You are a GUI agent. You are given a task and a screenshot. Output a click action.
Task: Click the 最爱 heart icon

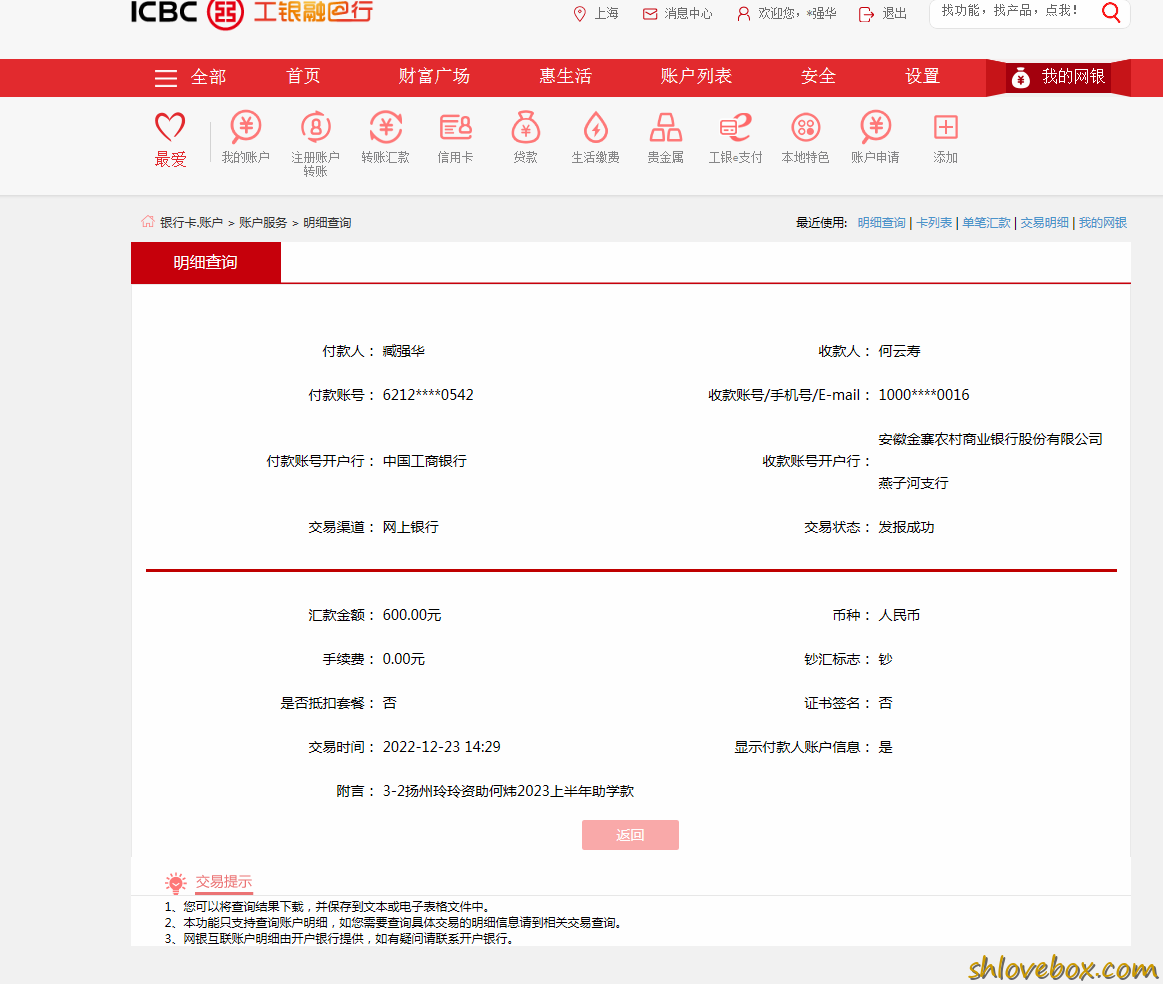tap(170, 127)
